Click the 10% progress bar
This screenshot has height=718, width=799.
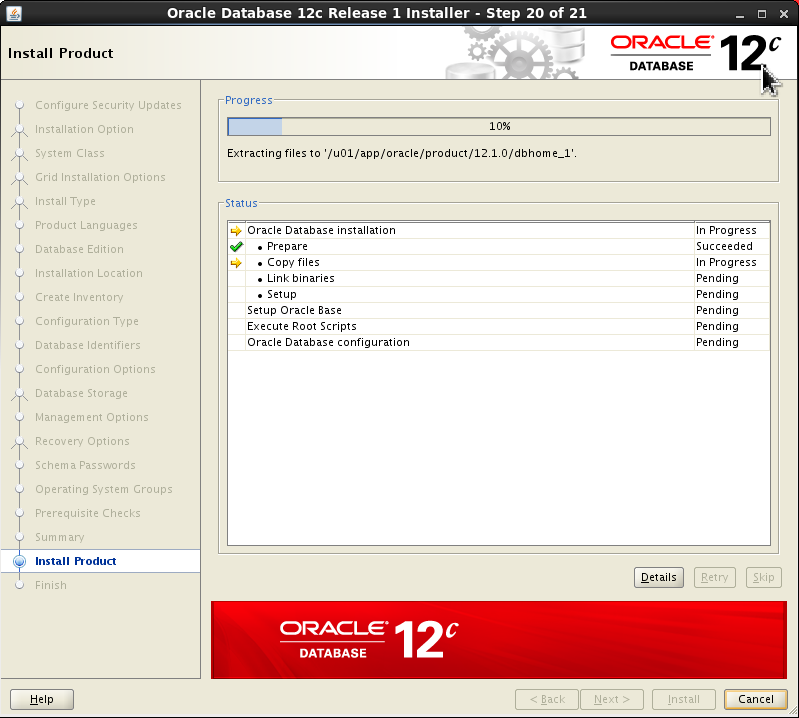tap(499, 126)
